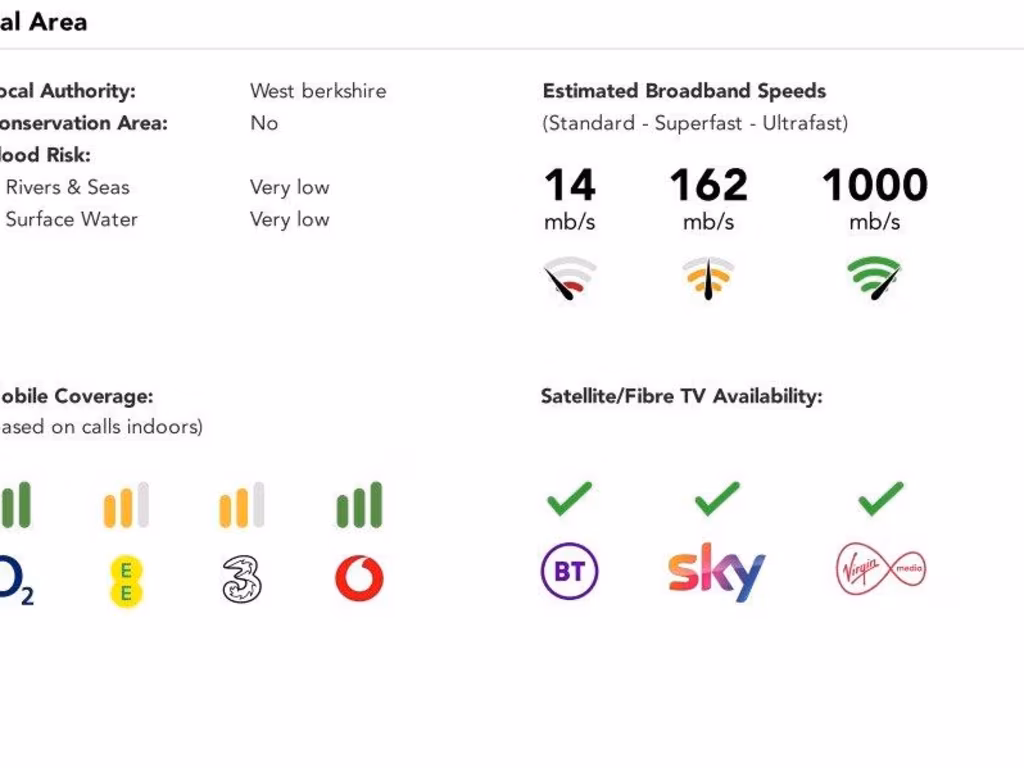Click the green signal bars above Vodafone

coord(359,505)
